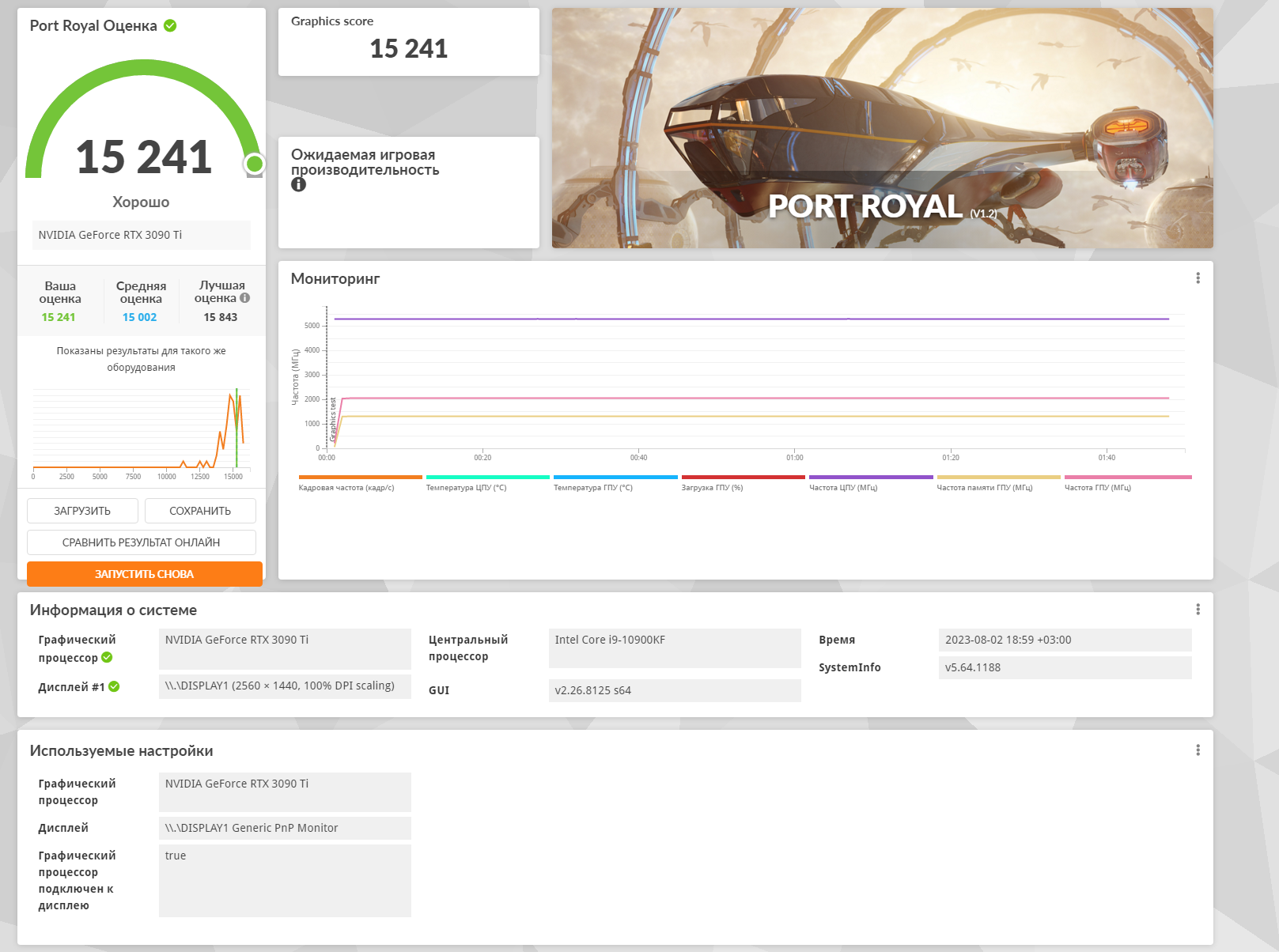The height and width of the screenshot is (952, 1279).
Task: Click the green check beside Дисплей #1
Action: (114, 686)
